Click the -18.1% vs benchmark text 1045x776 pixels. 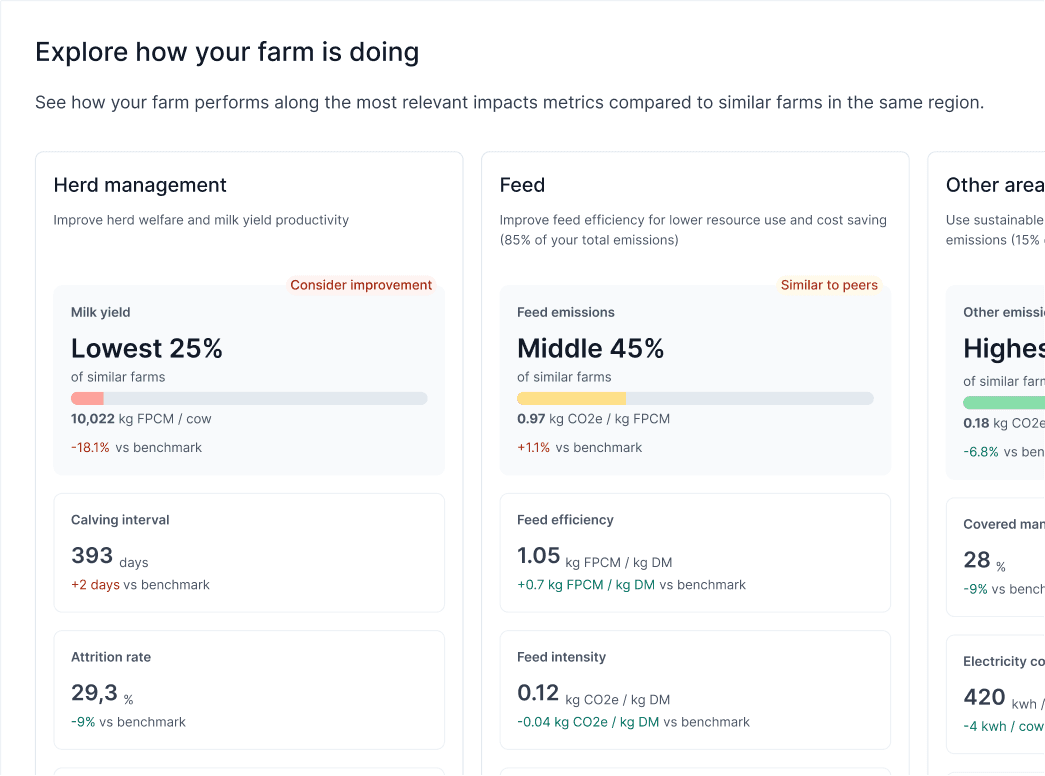coord(136,447)
